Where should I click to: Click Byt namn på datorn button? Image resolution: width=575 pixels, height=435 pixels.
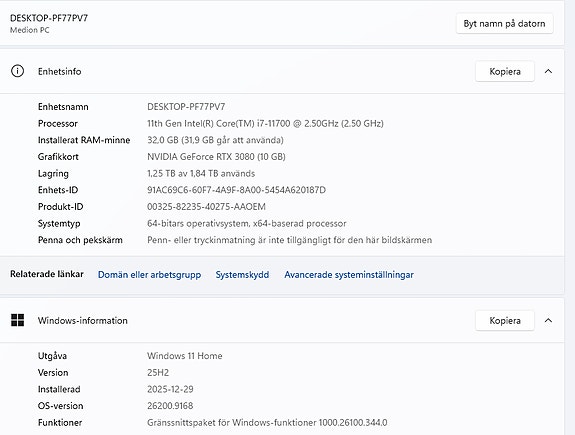point(504,24)
